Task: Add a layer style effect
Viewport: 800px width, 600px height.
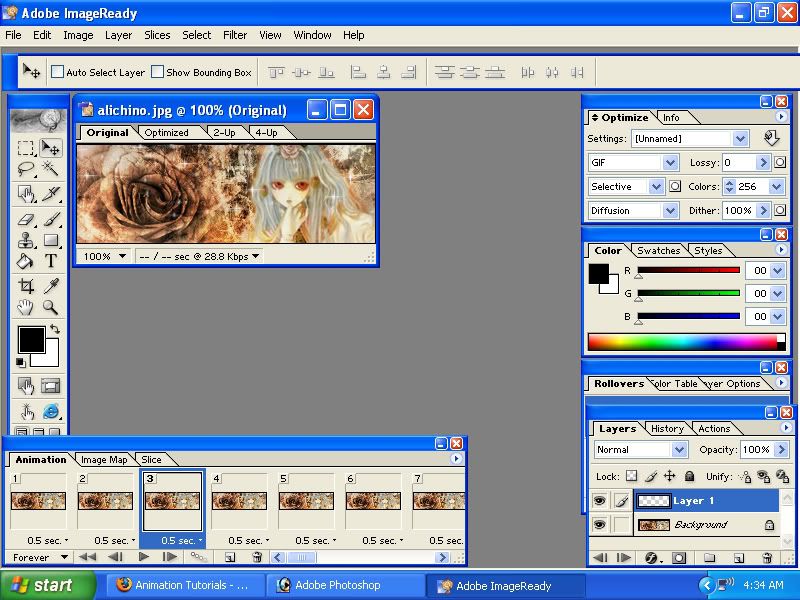Action: coord(652,558)
